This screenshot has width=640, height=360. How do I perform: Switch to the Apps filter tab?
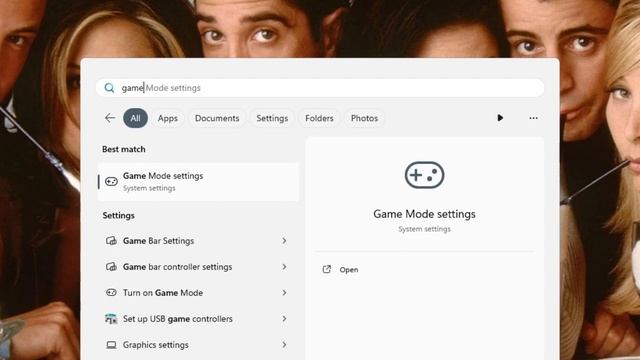tap(168, 118)
